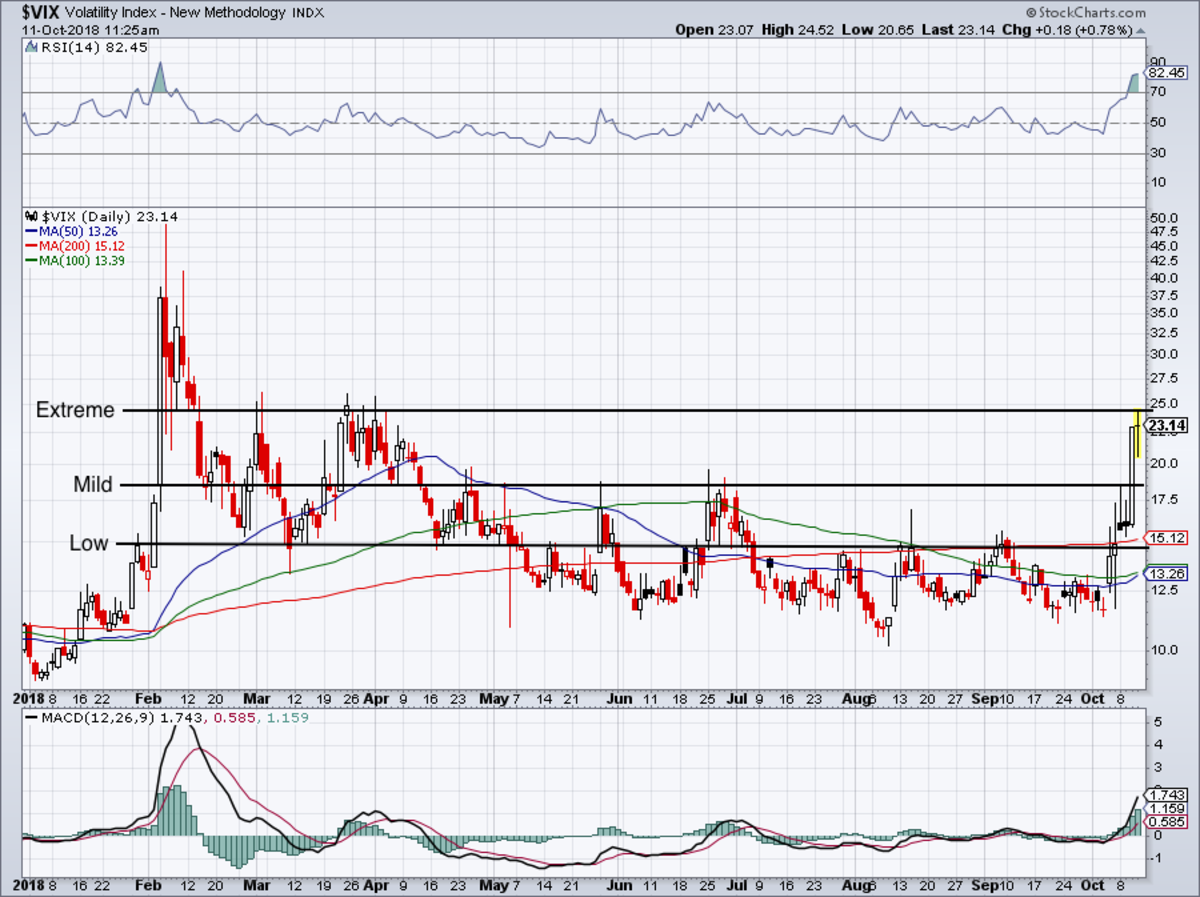Click the yellow latest candlestick
Screen dimensions: 1200x897
tap(1138, 434)
